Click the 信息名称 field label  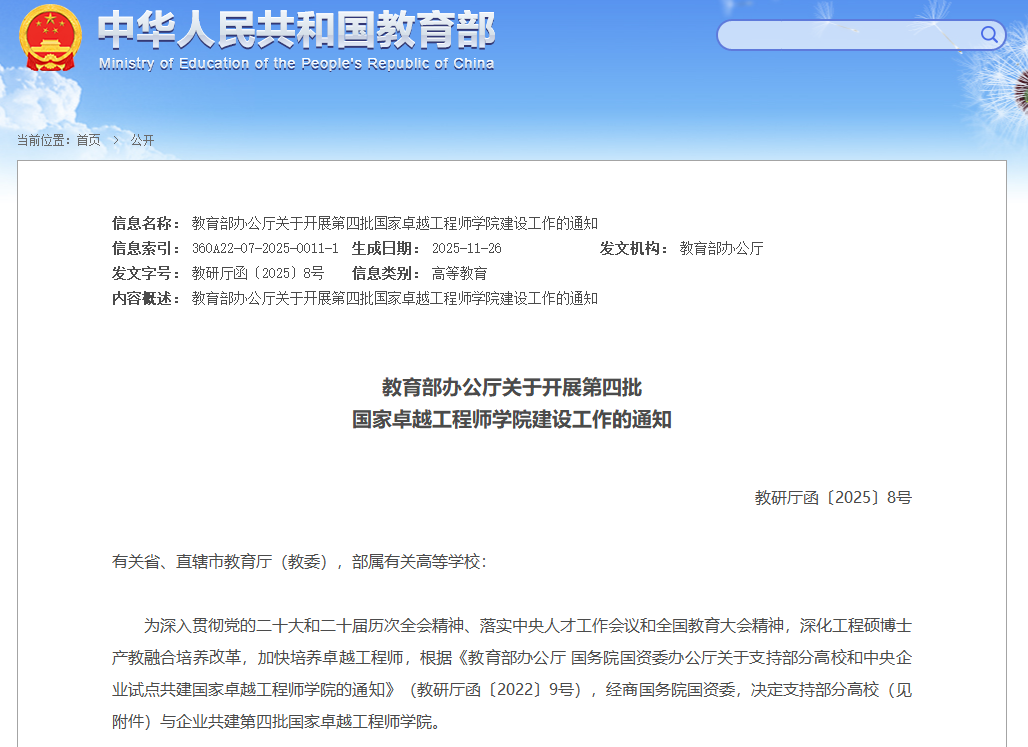point(146,223)
